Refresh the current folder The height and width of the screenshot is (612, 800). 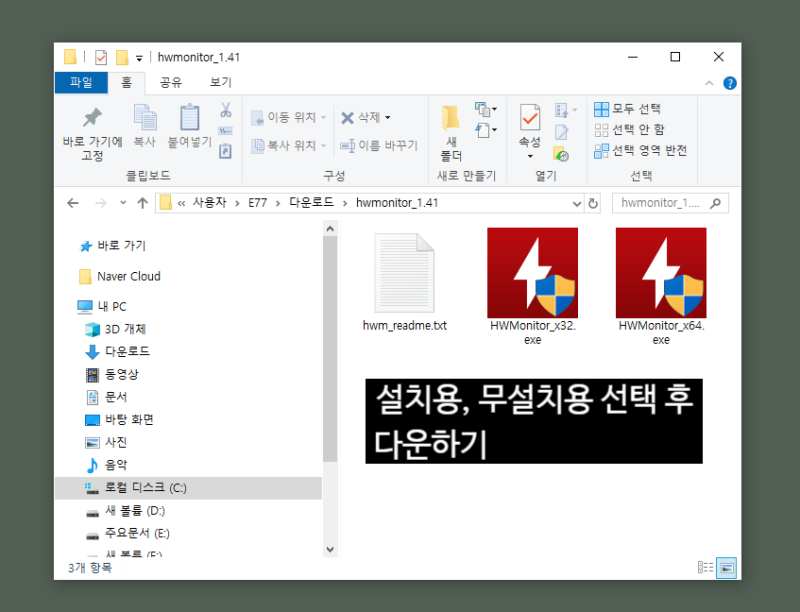(592, 204)
